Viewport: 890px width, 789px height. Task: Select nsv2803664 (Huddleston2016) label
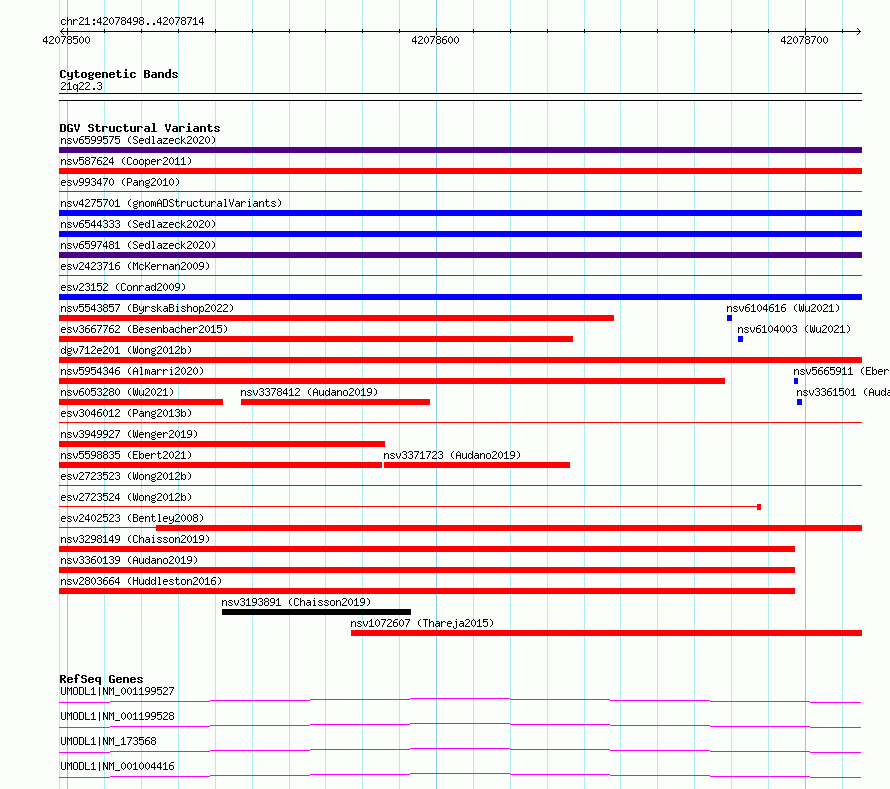click(141, 581)
